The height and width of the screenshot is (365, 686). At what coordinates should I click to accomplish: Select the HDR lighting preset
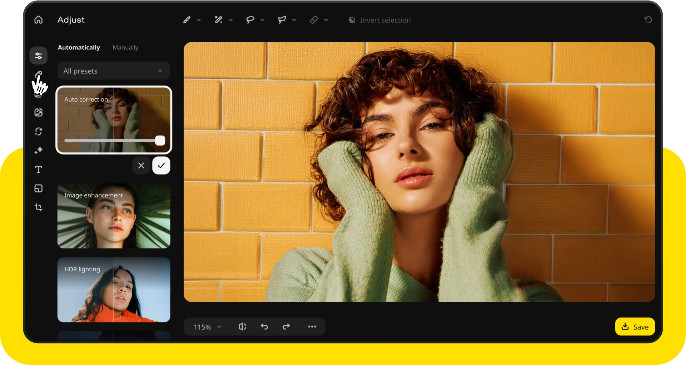(114, 290)
